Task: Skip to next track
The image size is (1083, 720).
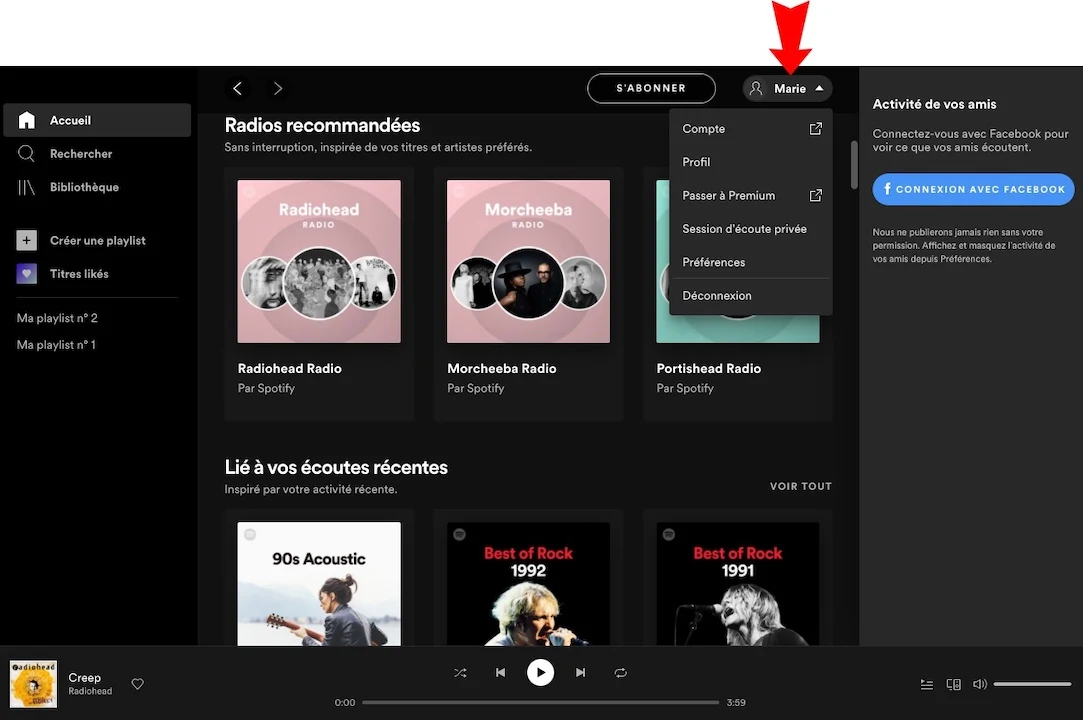Action: tap(580, 672)
